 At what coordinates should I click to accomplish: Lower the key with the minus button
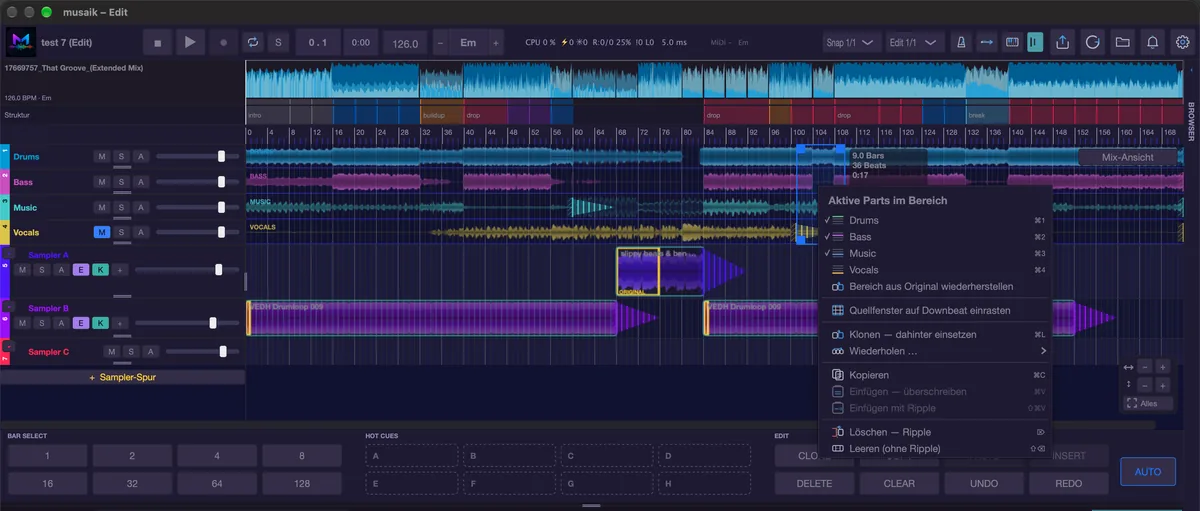click(x=440, y=44)
